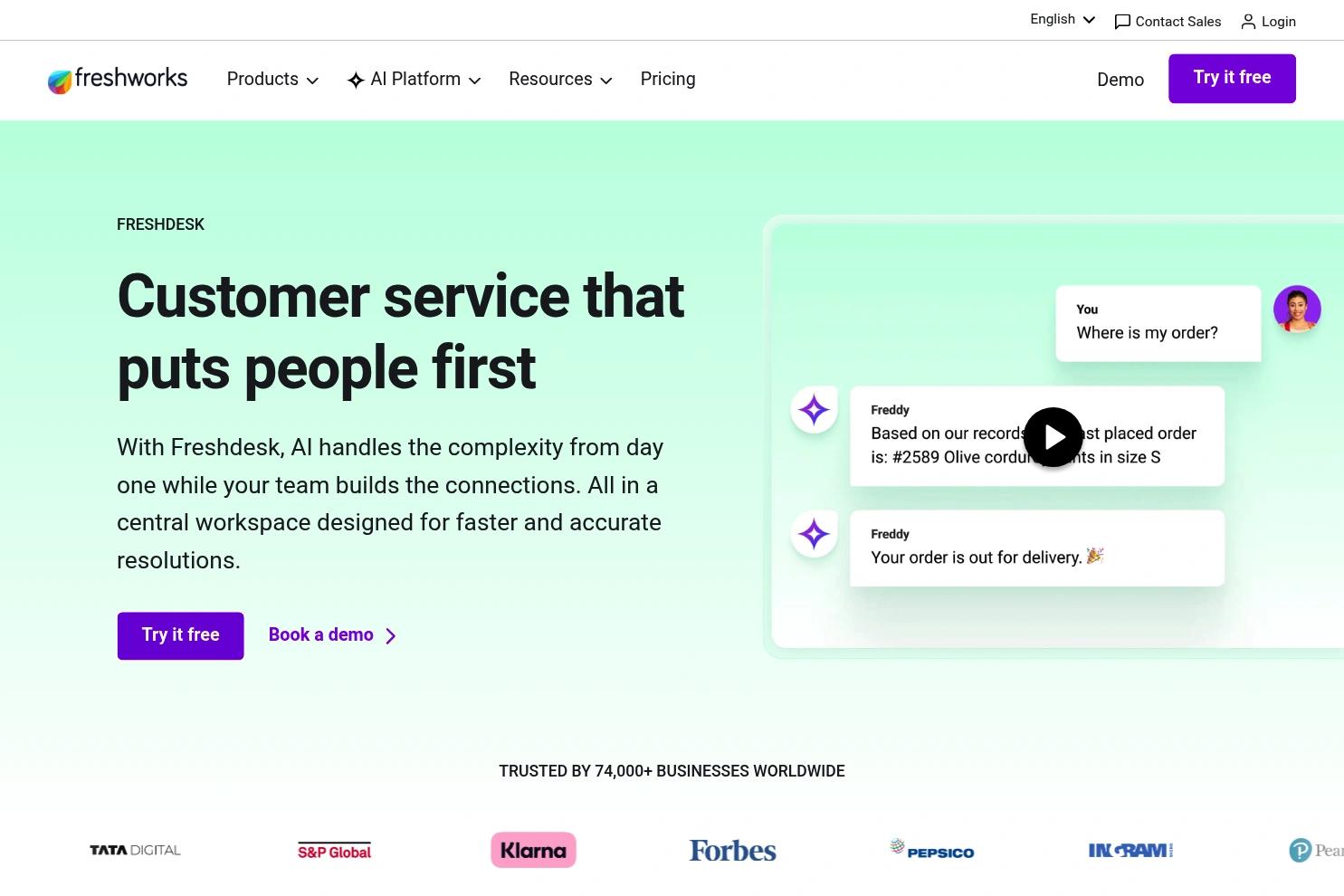Click the Klarna logo
1344x896 pixels.
tap(533, 850)
